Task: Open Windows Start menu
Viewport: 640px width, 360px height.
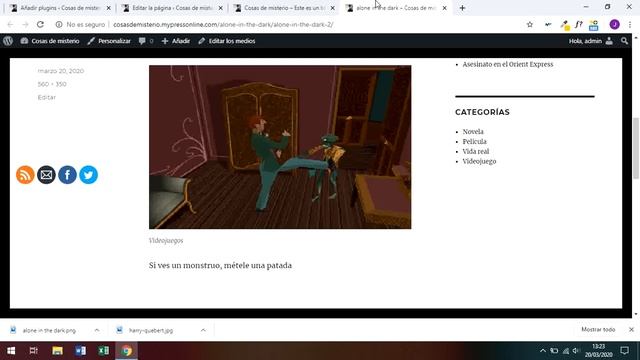Action: [x=11, y=351]
